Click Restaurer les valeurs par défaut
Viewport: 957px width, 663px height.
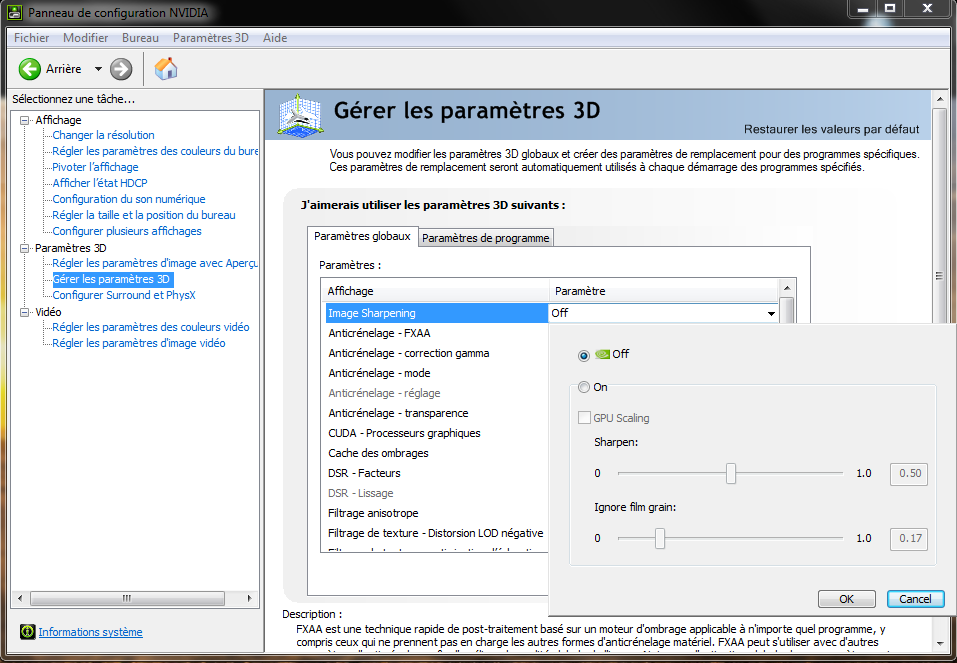pyautogui.click(x=831, y=129)
